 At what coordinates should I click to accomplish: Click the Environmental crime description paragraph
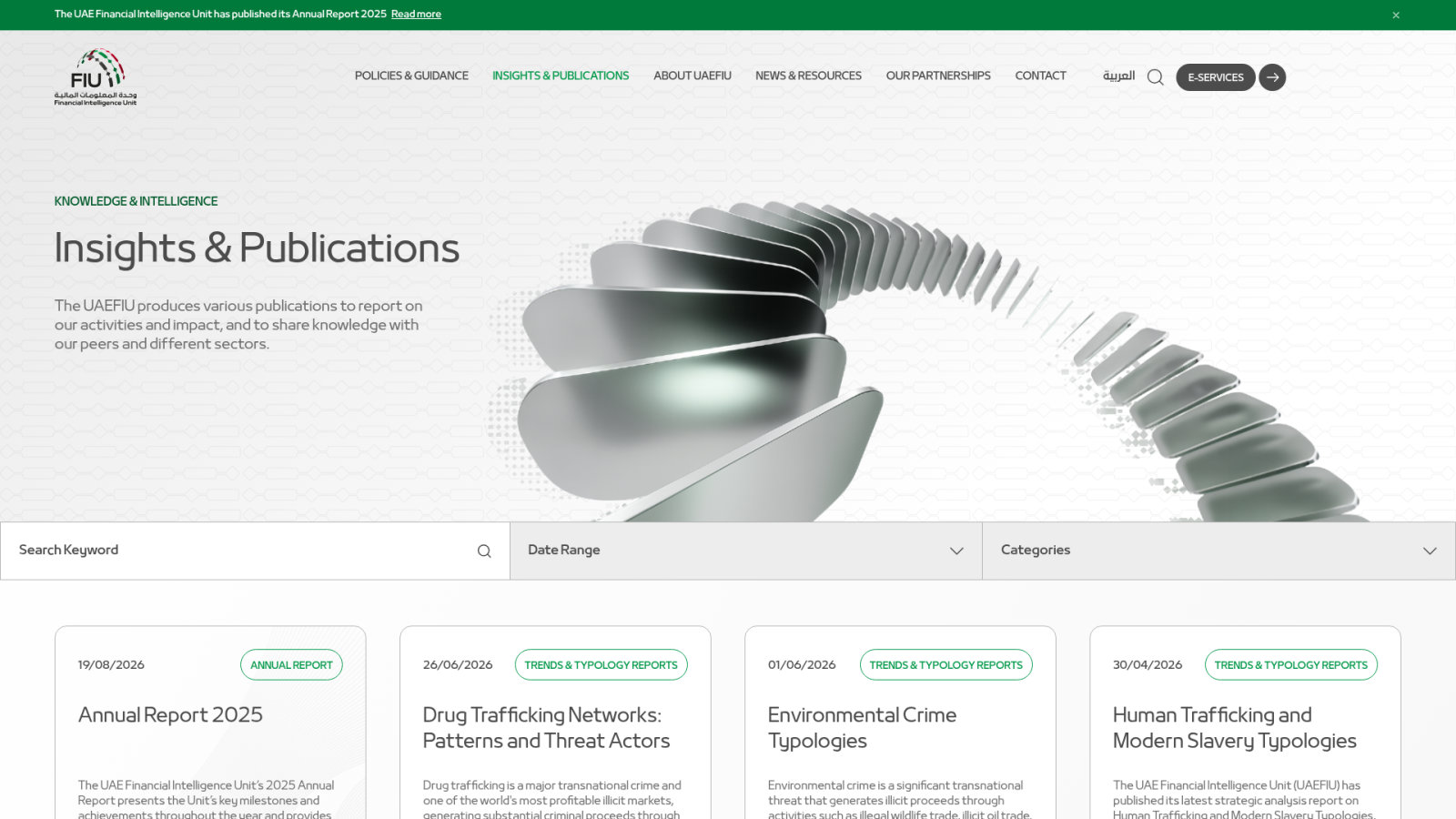pyautogui.click(x=899, y=799)
